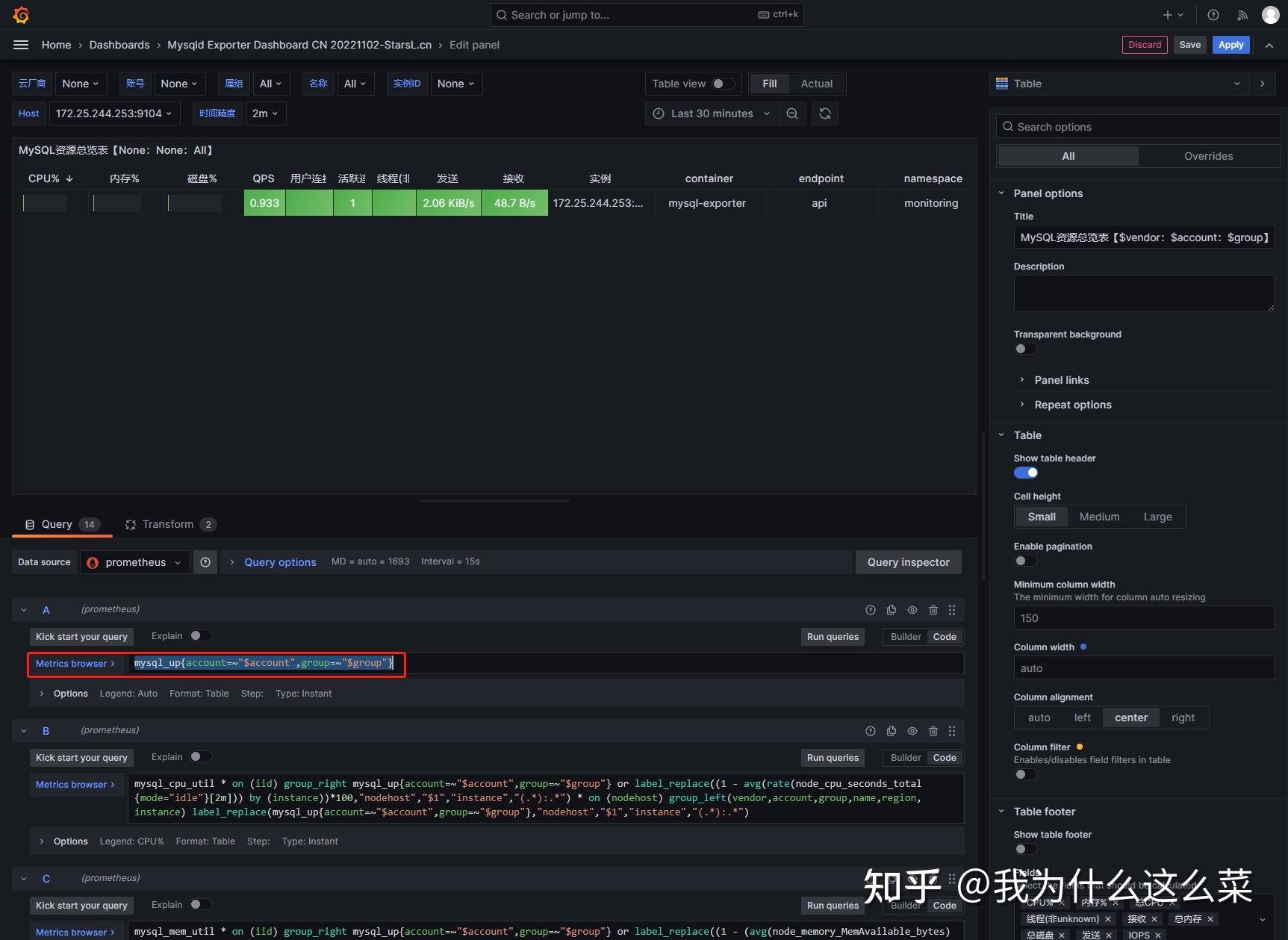Open the Query inspector
Image resolution: width=1288 pixels, height=940 pixels.
click(x=908, y=562)
